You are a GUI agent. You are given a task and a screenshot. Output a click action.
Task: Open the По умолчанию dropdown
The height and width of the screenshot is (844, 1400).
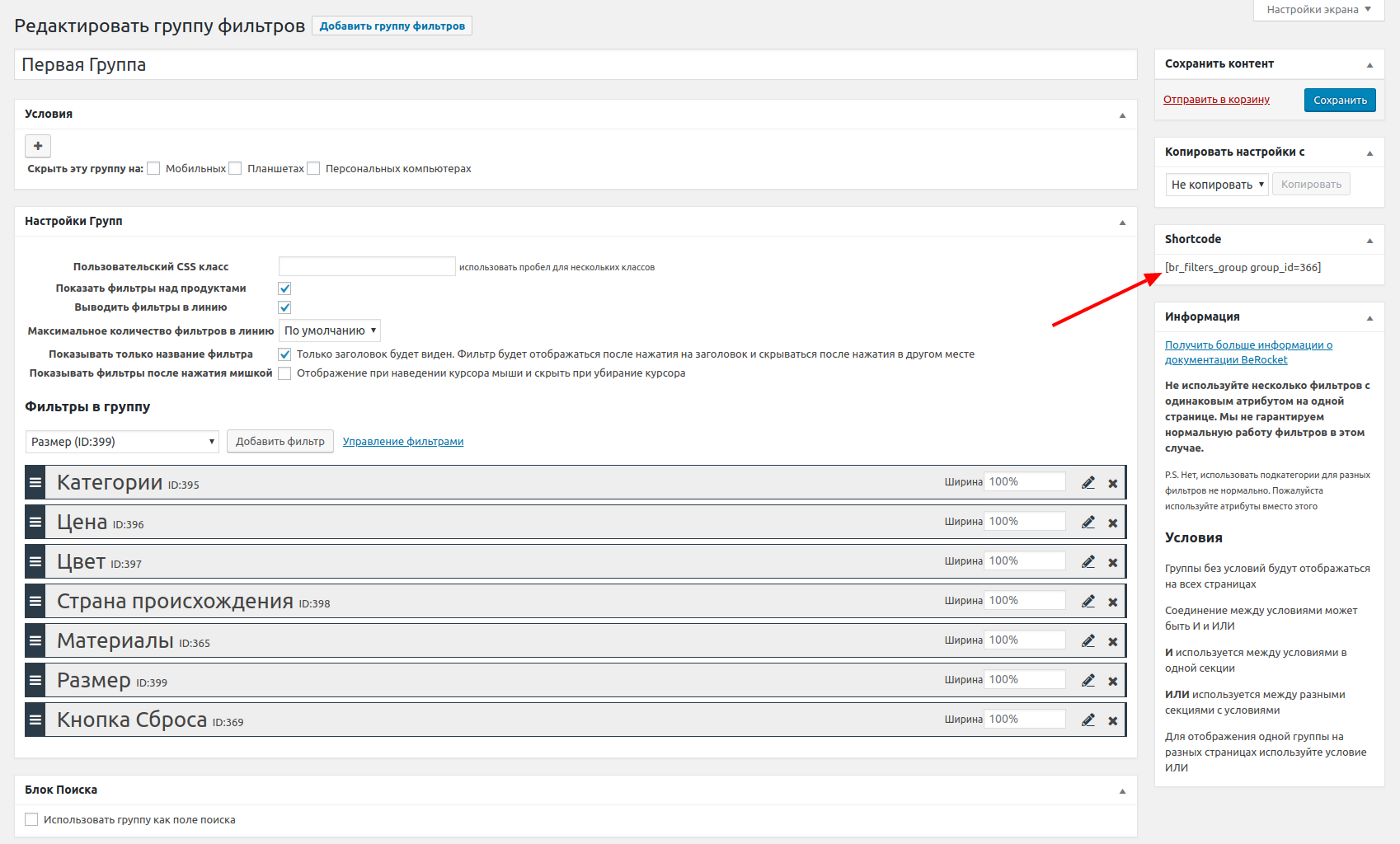(x=330, y=331)
